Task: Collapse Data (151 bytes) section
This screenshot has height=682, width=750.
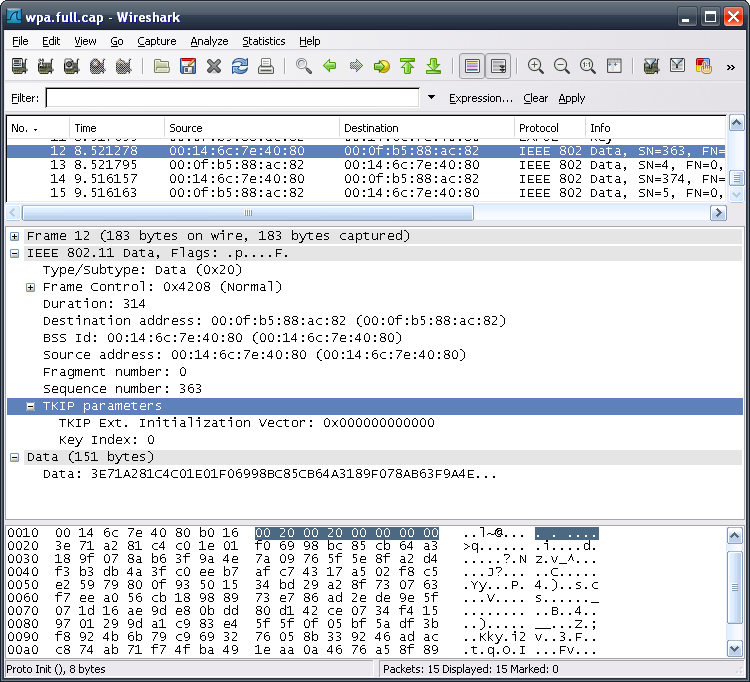Action: 14,458
